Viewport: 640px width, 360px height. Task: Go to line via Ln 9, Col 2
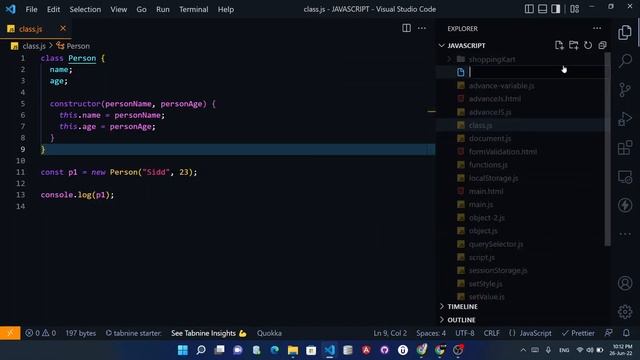(390, 333)
